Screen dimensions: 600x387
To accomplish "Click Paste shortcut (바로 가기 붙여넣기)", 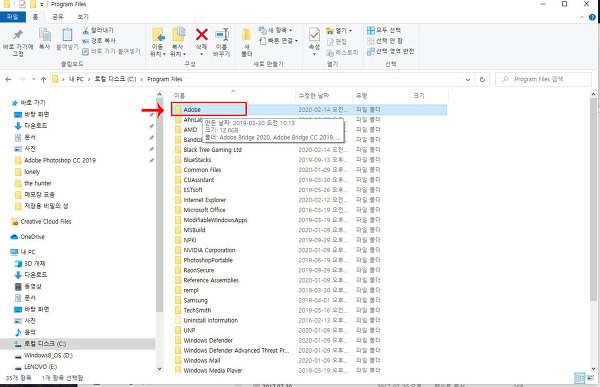I will click(x=111, y=51).
